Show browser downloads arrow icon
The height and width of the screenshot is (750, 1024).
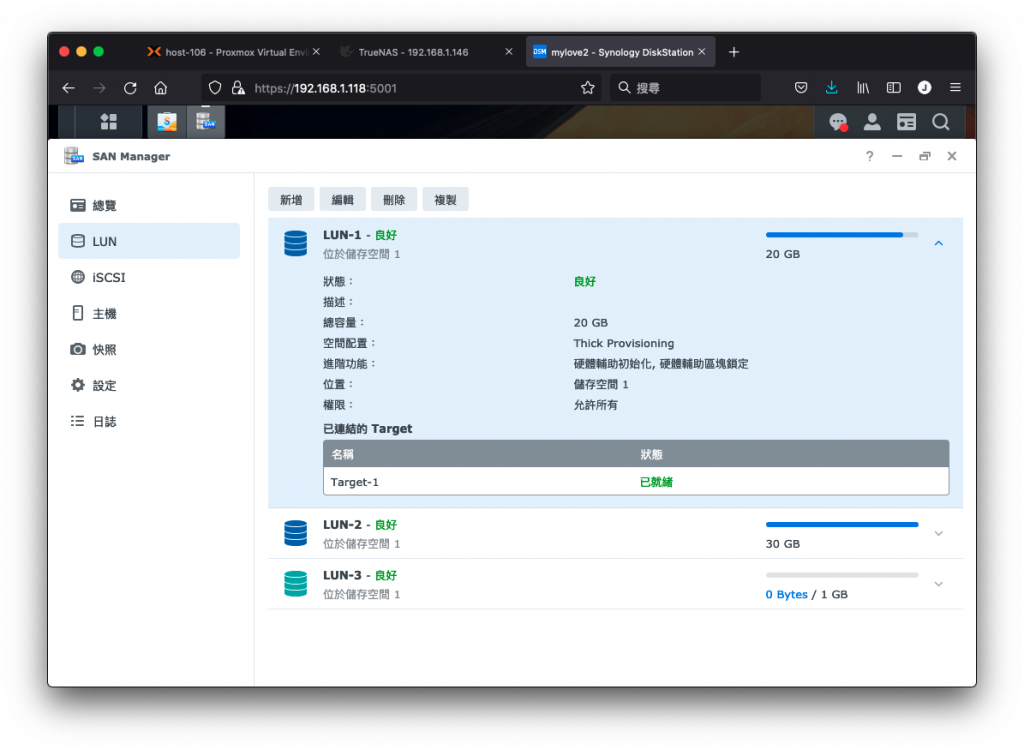[x=831, y=88]
